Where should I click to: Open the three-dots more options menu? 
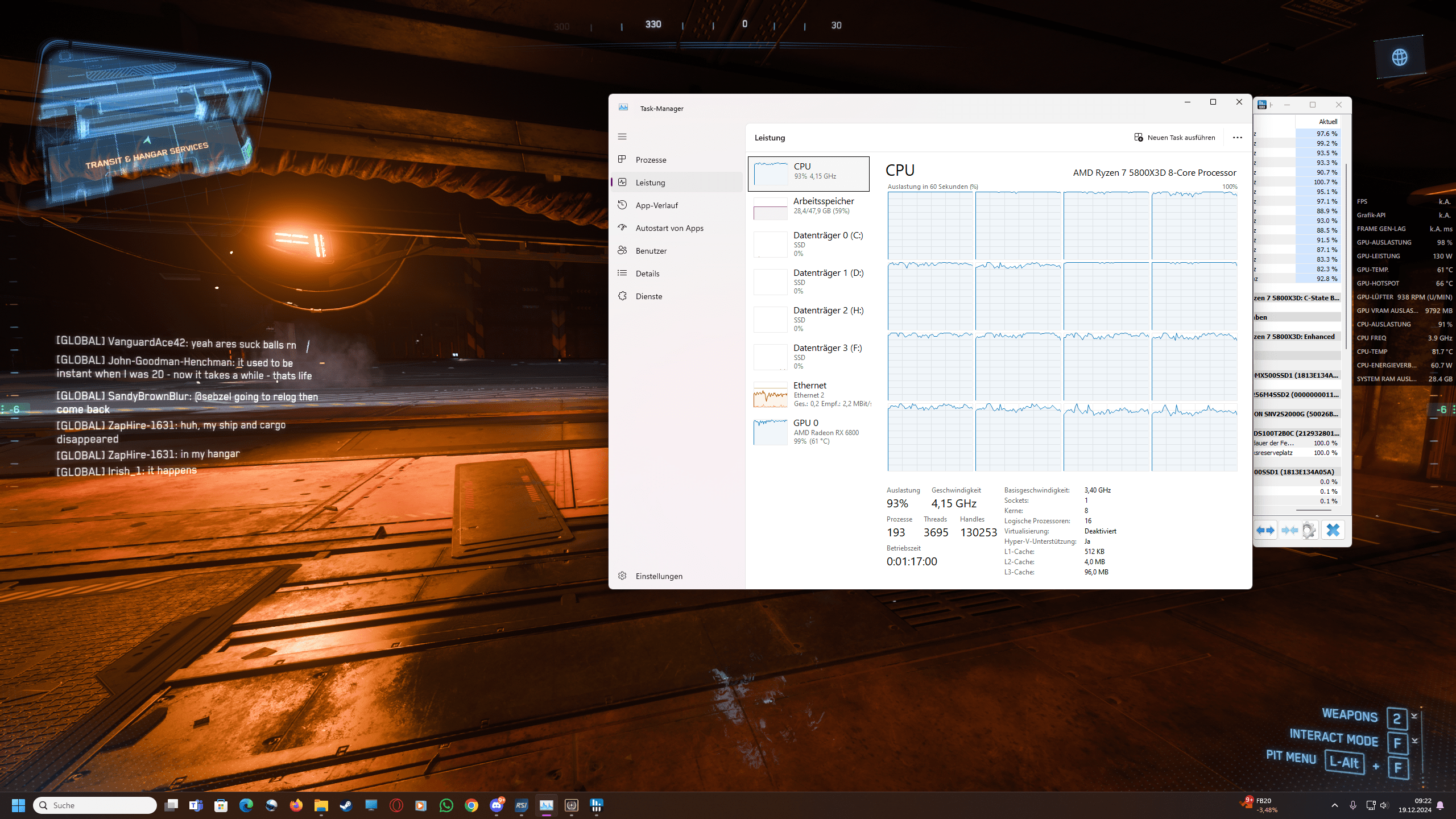click(1237, 138)
